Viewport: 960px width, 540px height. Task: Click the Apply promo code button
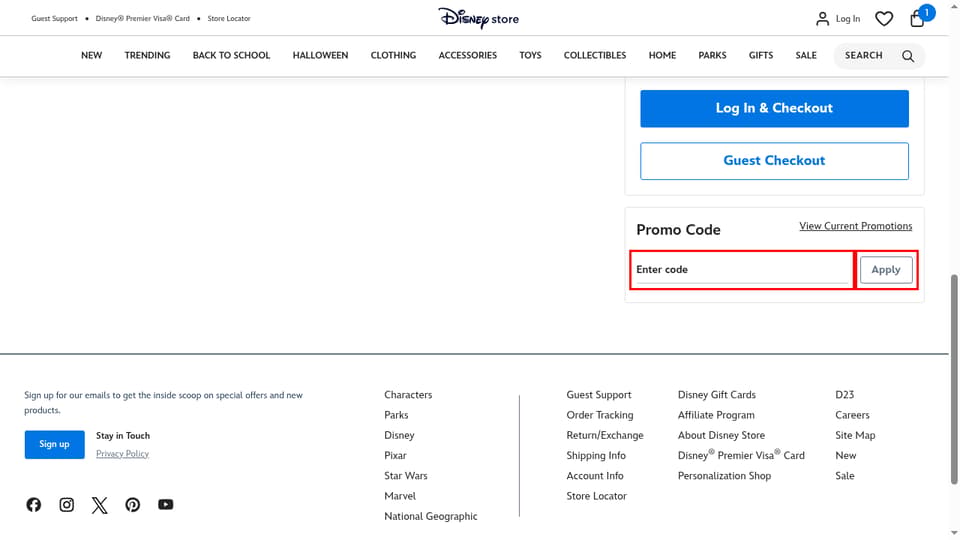[x=886, y=270]
